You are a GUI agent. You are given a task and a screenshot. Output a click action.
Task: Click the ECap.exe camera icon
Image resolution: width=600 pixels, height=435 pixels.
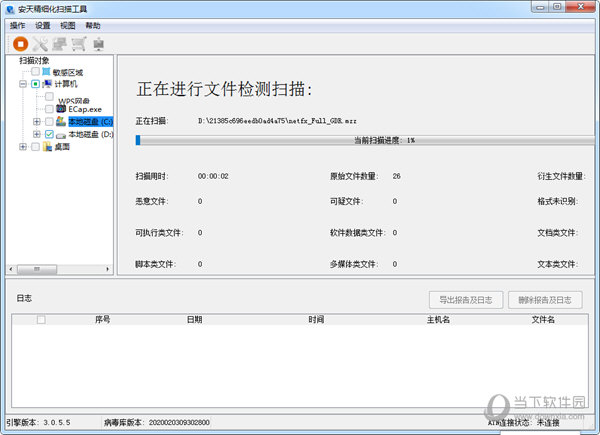(61, 109)
